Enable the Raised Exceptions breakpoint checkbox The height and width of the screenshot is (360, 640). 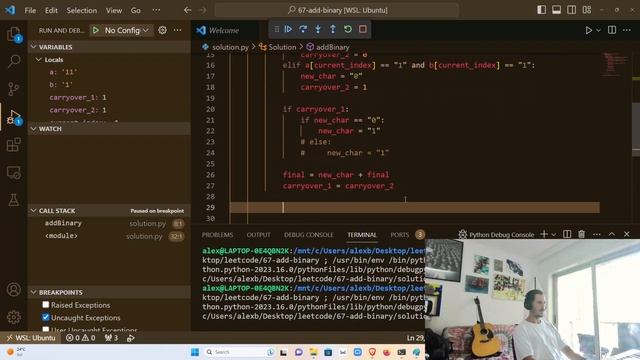[46, 304]
